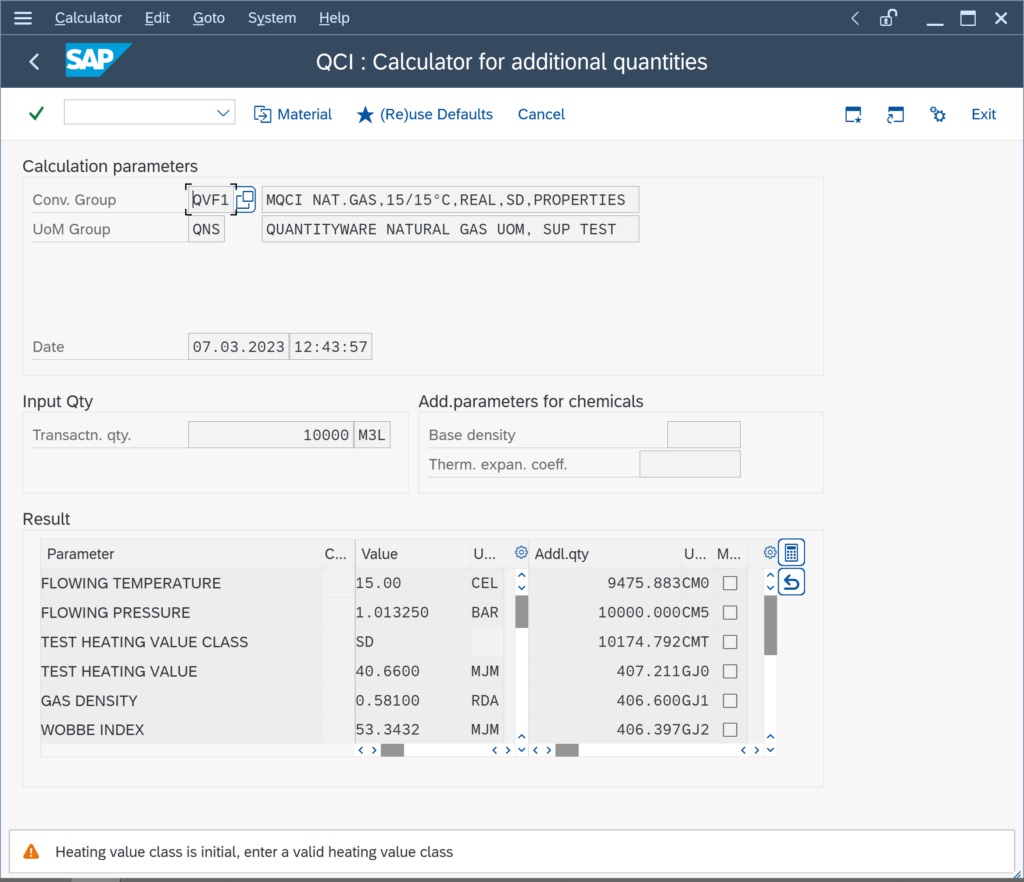Click the value 53.3432 cell
Viewport: 1024px width, 882px height.
tap(412, 729)
